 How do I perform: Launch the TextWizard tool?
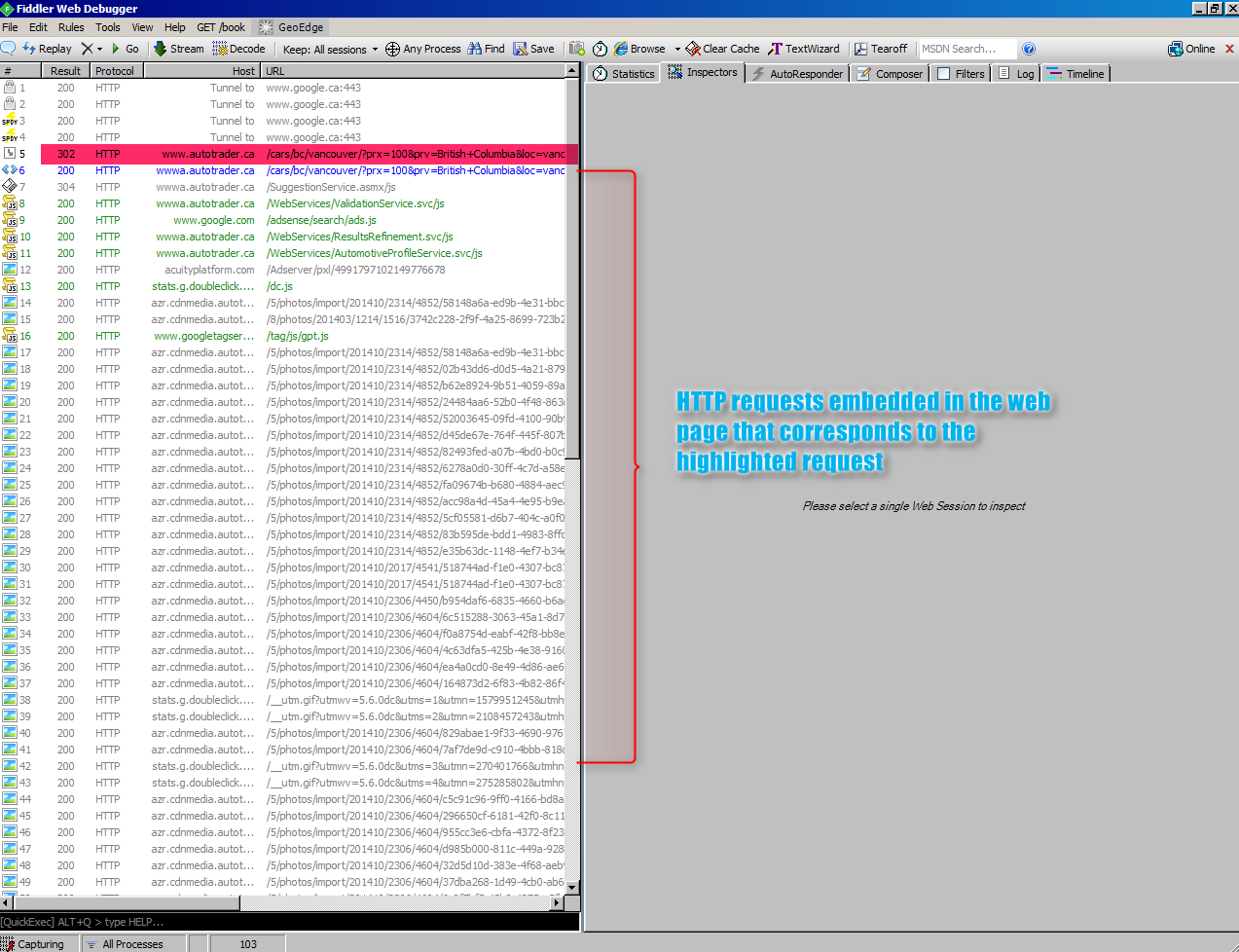804,49
